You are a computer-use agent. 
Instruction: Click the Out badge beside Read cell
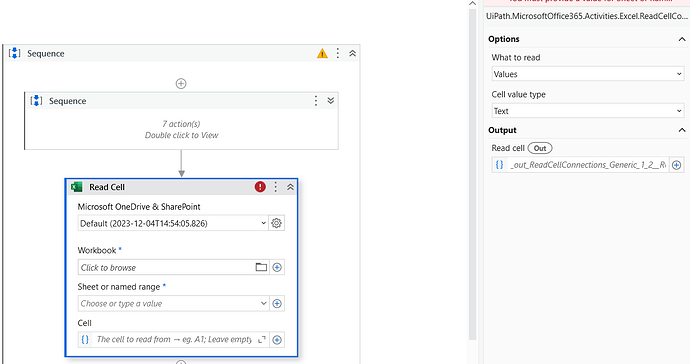click(x=540, y=148)
